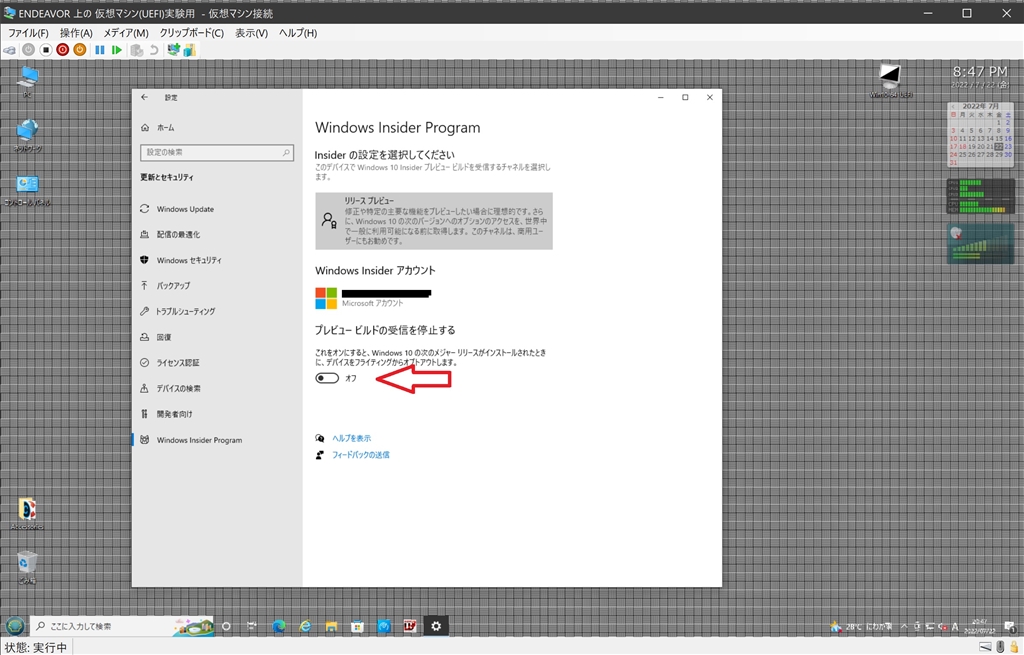Click the Settings back arrow
1024x655 pixels.
[144, 97]
